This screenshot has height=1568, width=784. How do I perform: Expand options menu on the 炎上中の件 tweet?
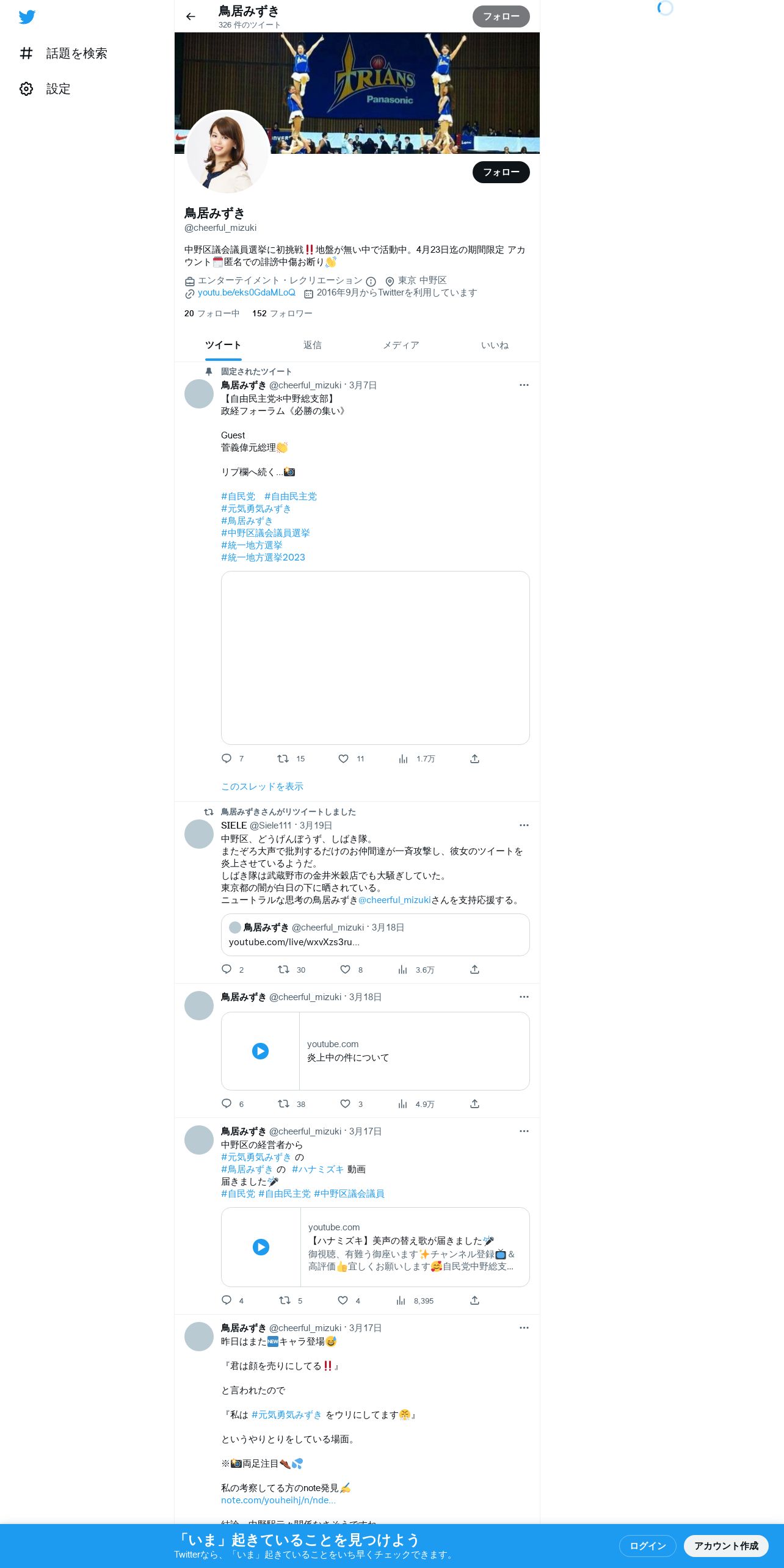point(524,996)
